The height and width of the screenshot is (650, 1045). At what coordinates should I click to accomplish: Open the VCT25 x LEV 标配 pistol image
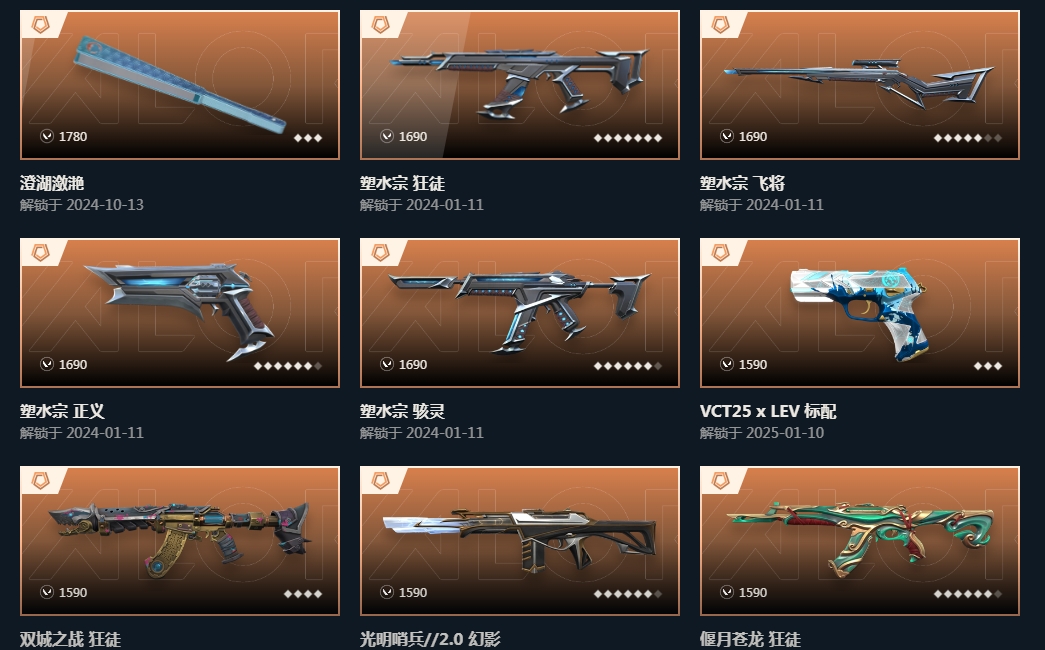(860, 313)
